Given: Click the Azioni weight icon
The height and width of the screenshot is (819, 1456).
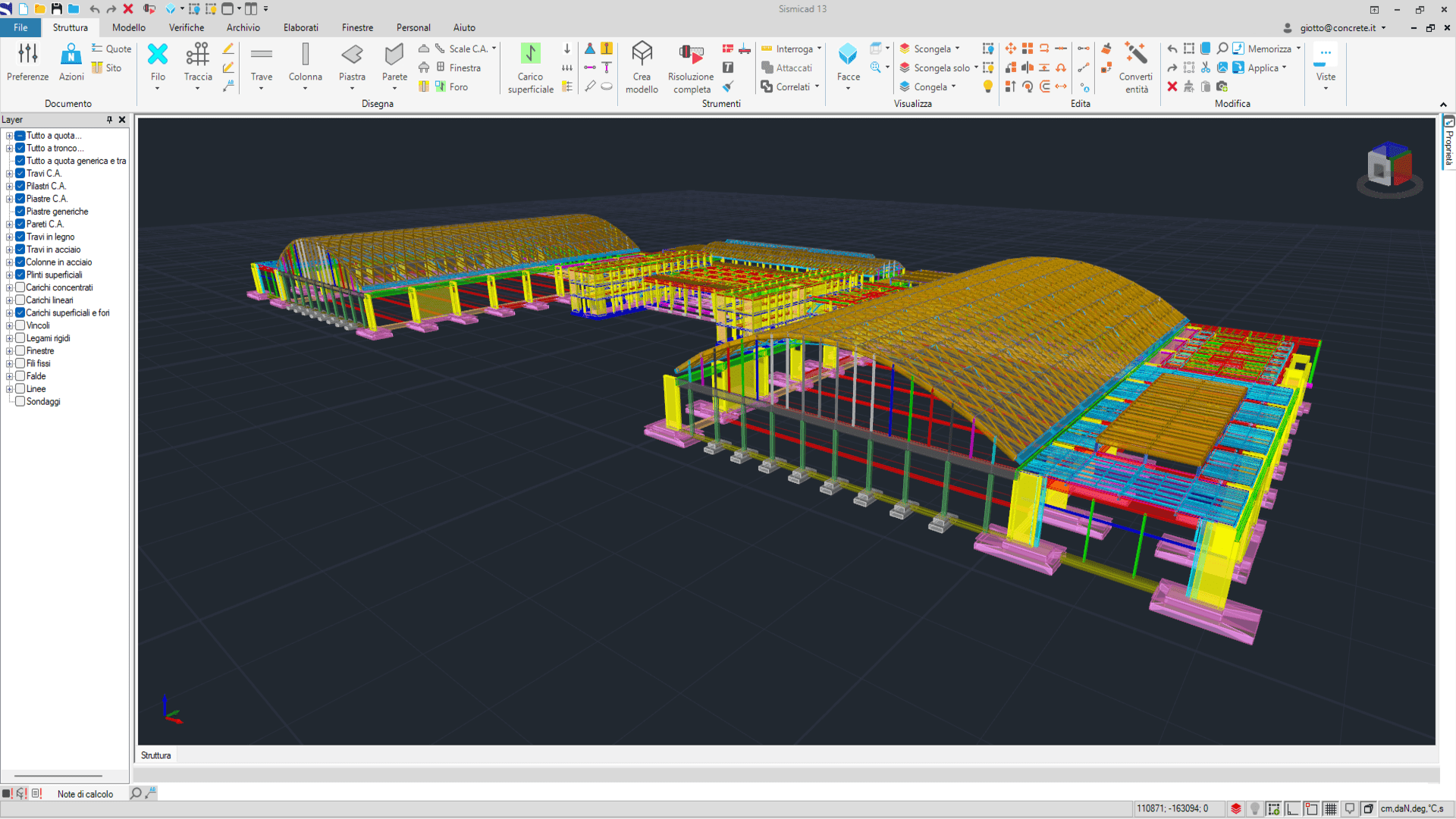Looking at the screenshot, I should point(71,55).
